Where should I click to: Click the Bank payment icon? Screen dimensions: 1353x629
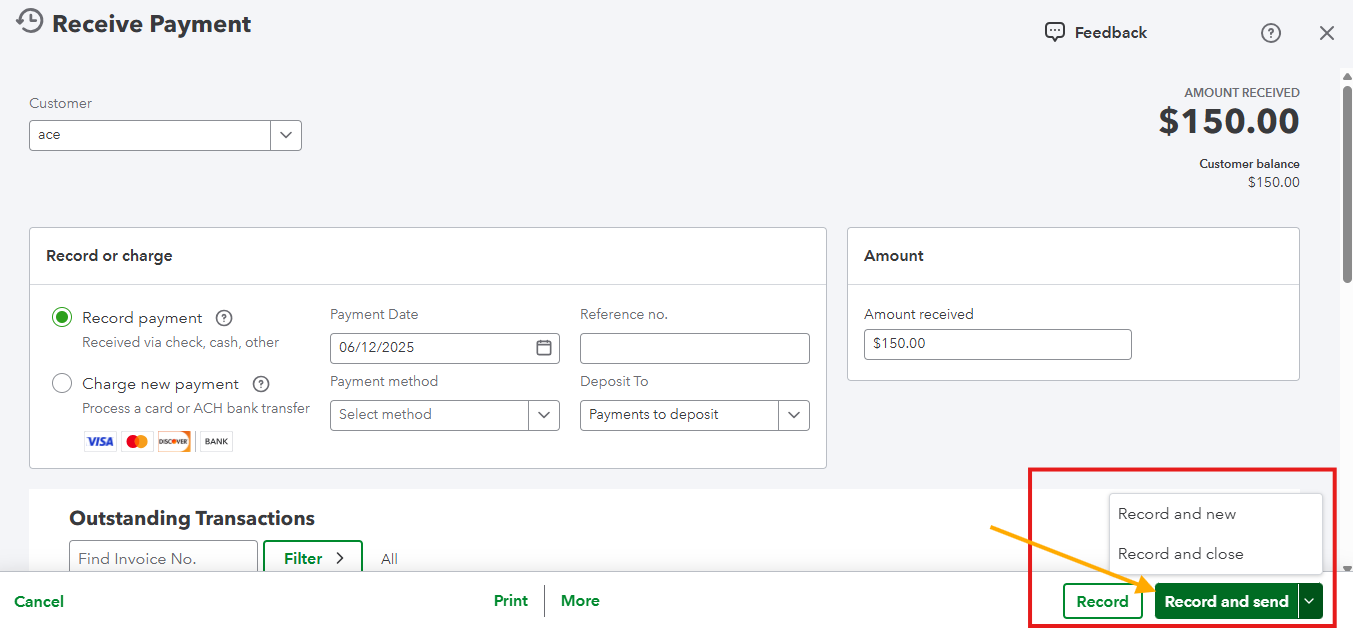(x=216, y=441)
